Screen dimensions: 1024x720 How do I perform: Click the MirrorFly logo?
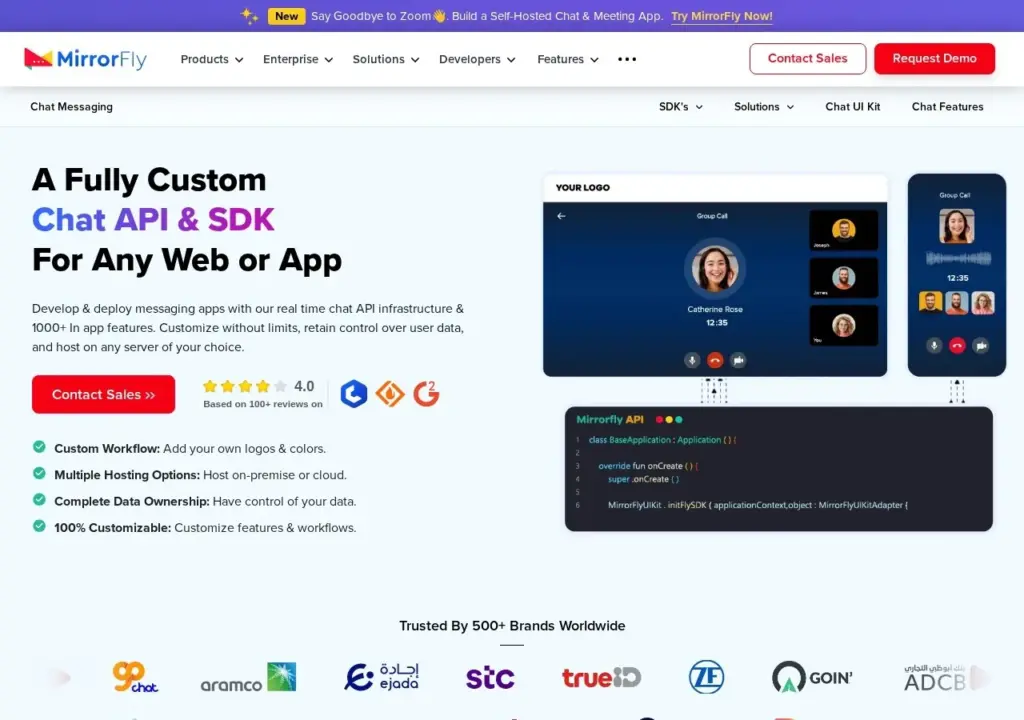pyautogui.click(x=85, y=59)
